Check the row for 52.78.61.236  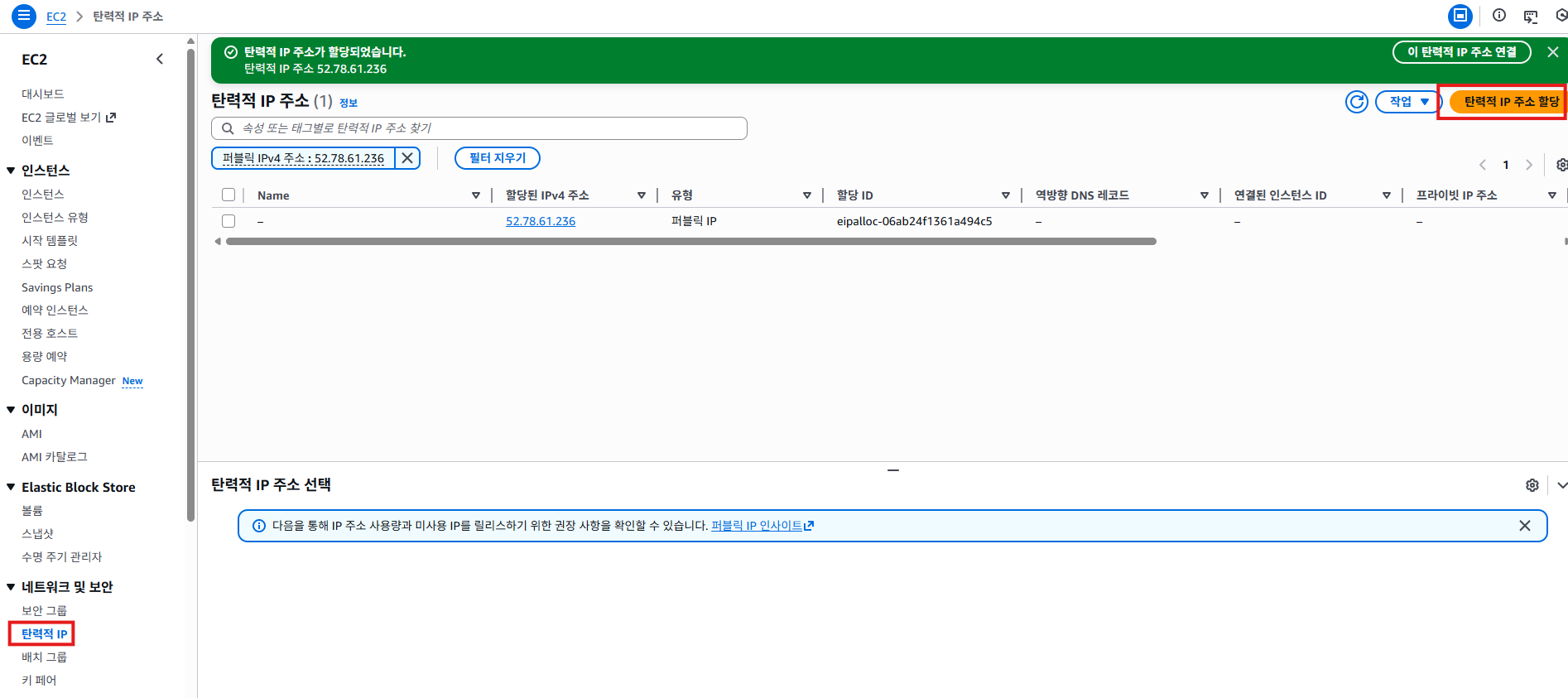pos(228,221)
